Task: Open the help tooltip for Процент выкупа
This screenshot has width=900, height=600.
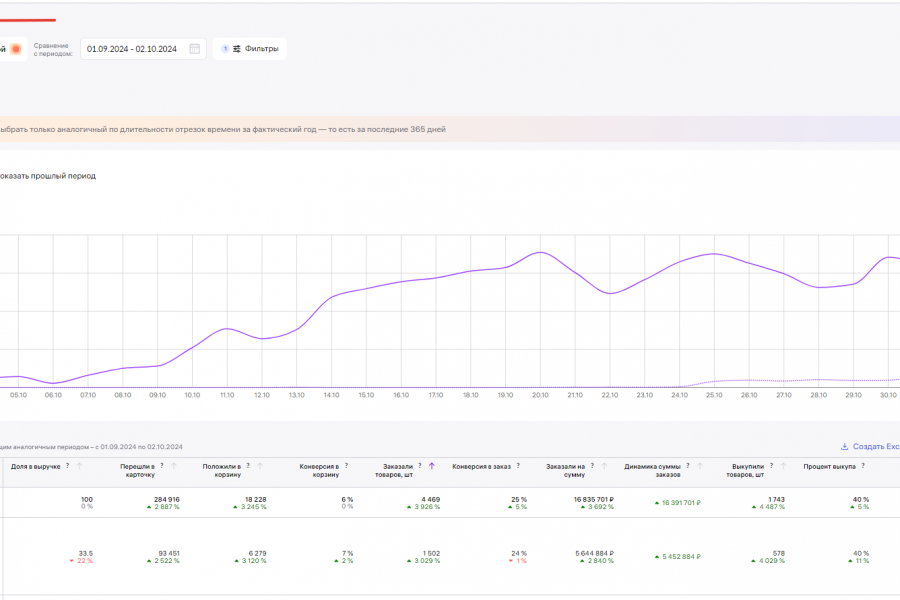Action: point(863,466)
